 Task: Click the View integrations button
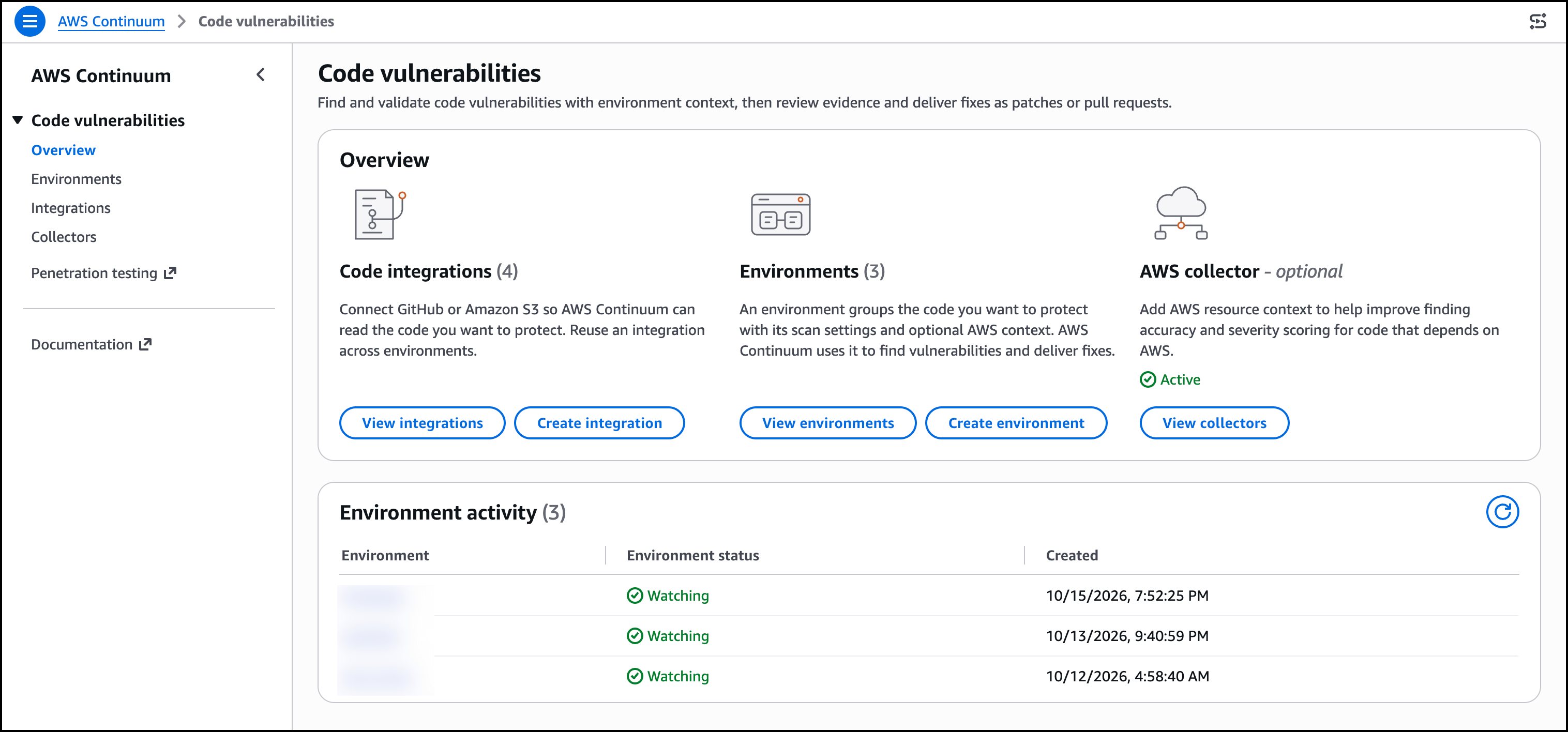pyautogui.click(x=423, y=423)
